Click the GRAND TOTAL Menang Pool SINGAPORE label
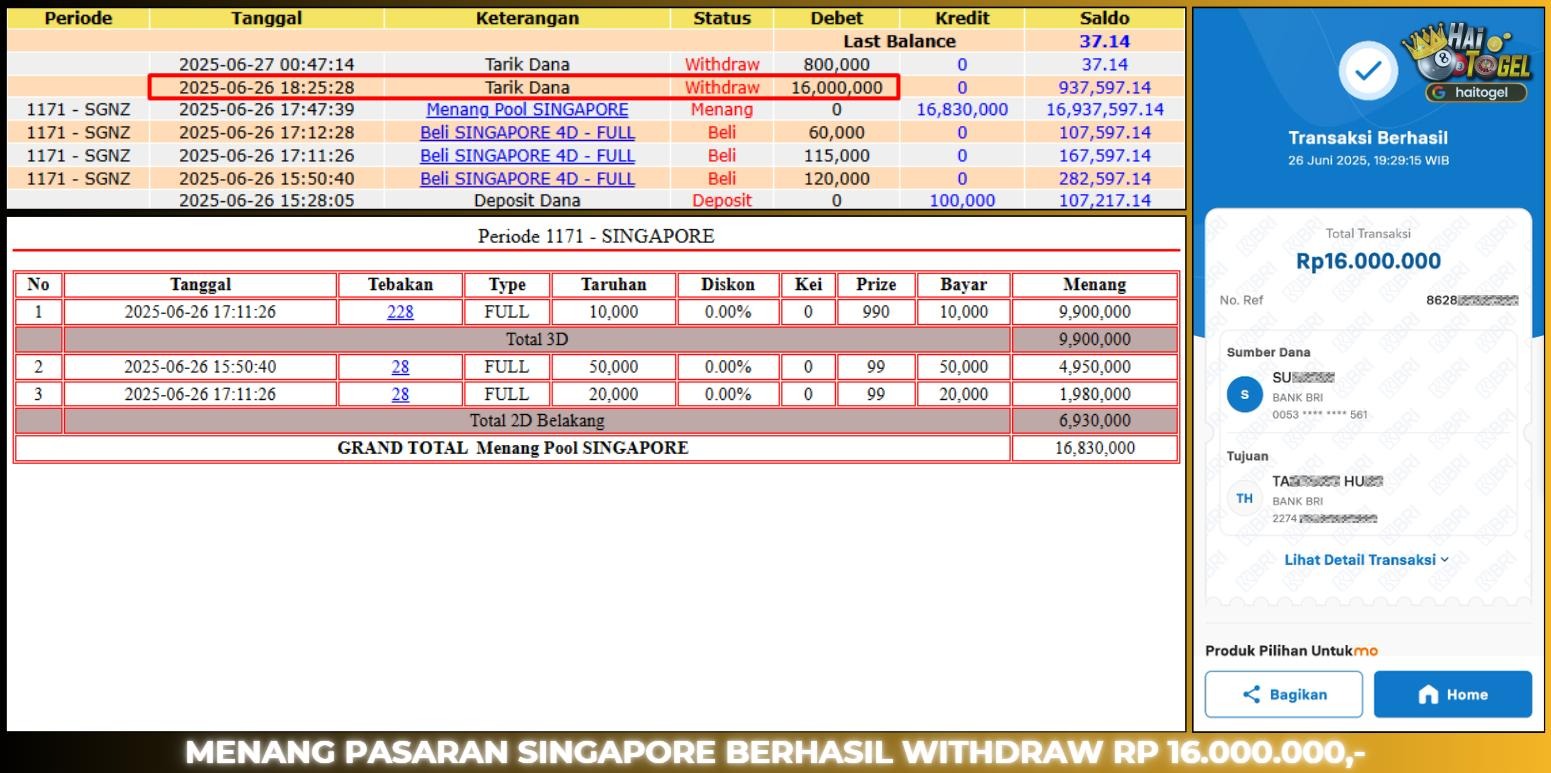This screenshot has width=1551, height=773. pyautogui.click(x=513, y=448)
